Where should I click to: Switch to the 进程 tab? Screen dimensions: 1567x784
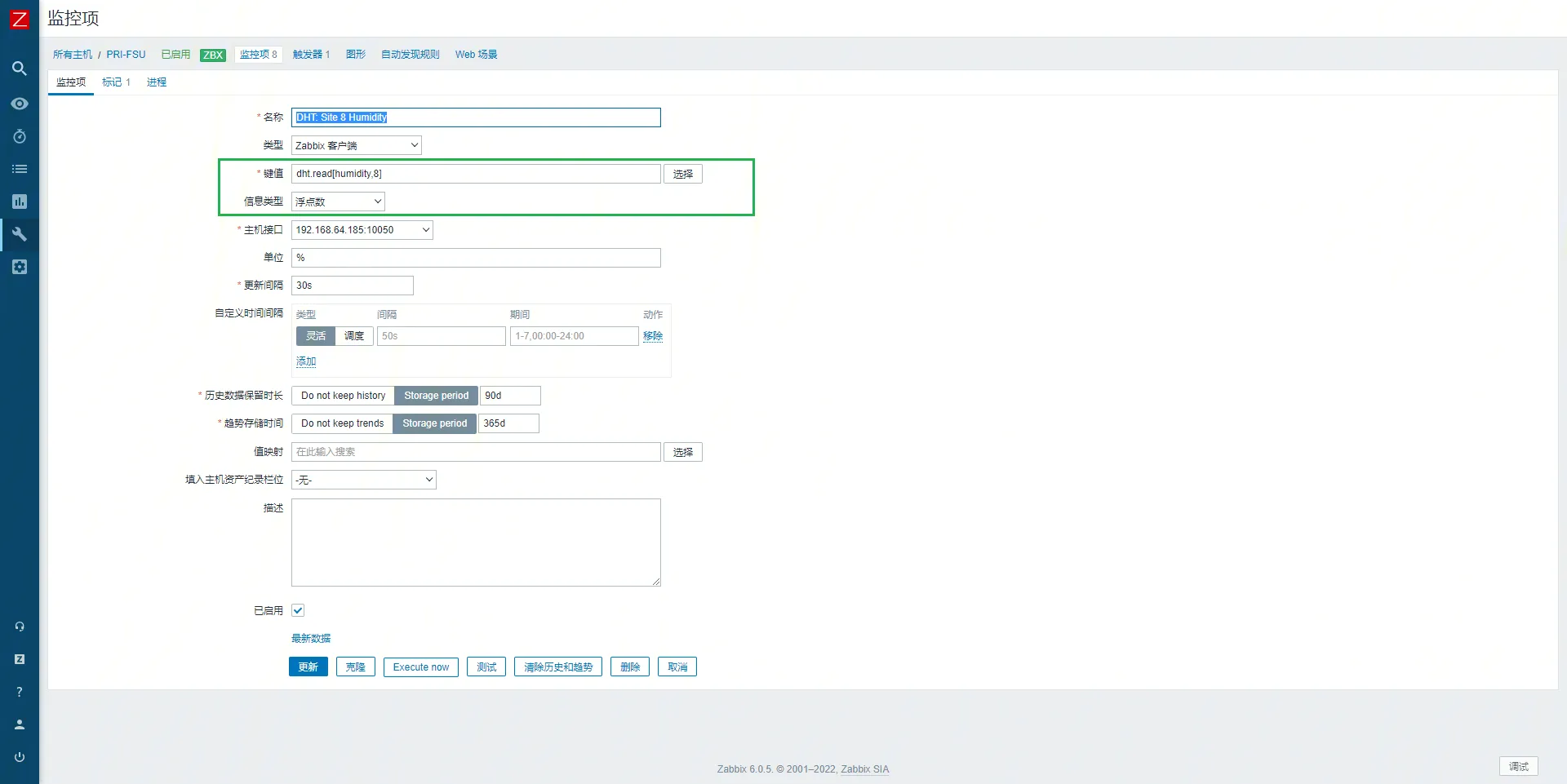point(157,82)
